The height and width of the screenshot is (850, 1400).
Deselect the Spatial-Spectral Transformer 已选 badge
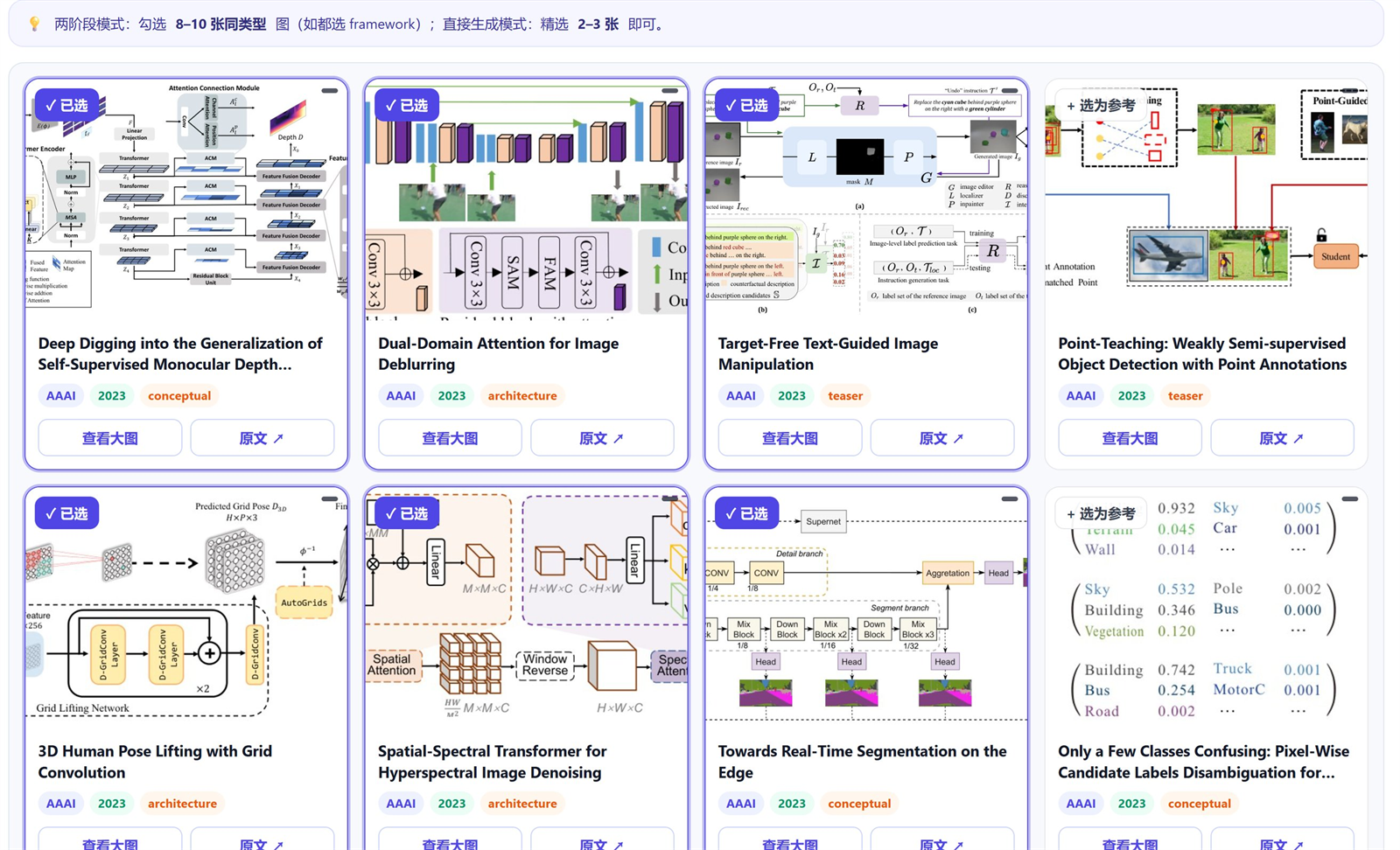pos(407,513)
